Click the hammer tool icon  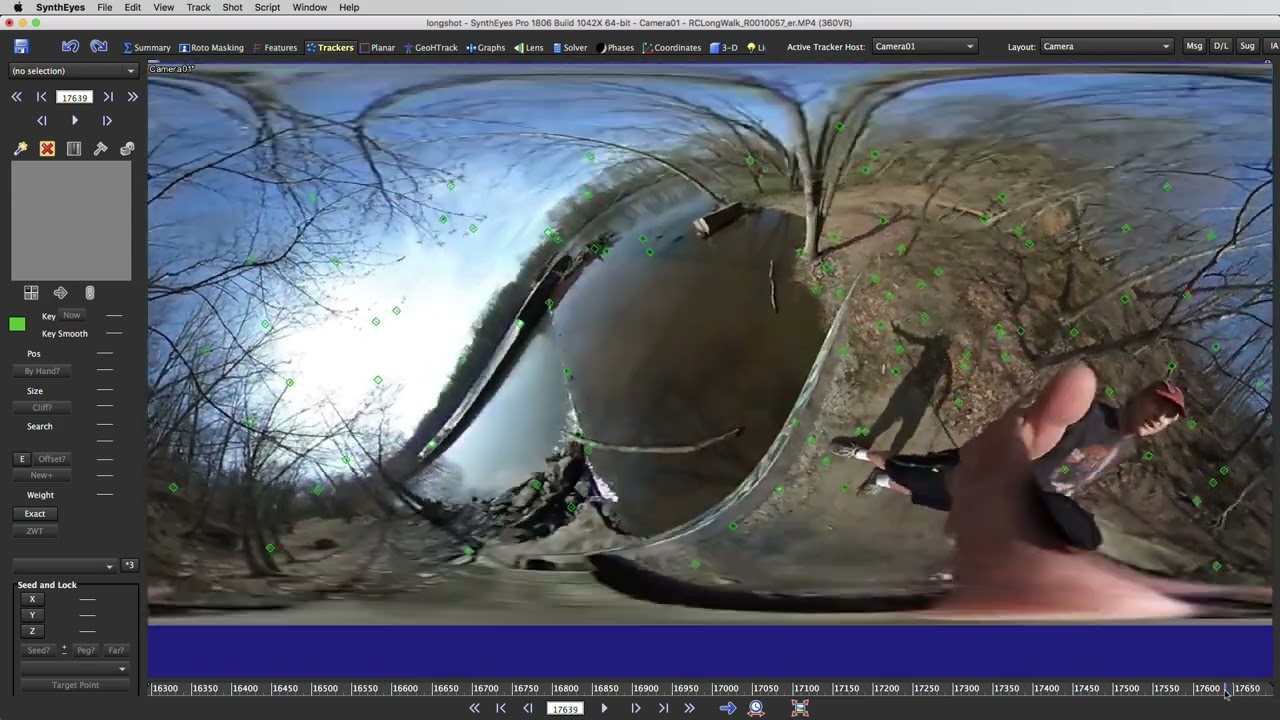tap(100, 148)
